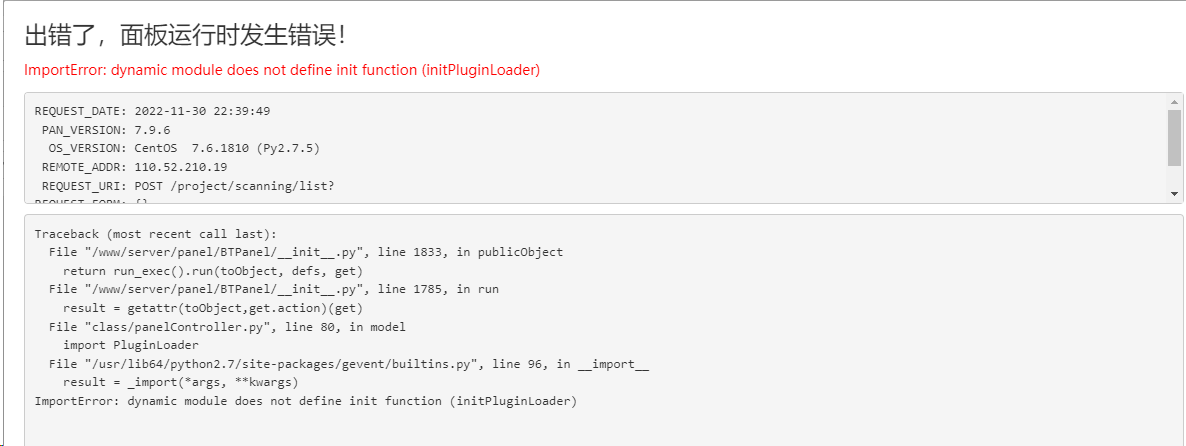Image resolution: width=1186 pixels, height=446 pixels.
Task: Click the gevent builtins.py line 96 entry
Action: tap(349, 364)
